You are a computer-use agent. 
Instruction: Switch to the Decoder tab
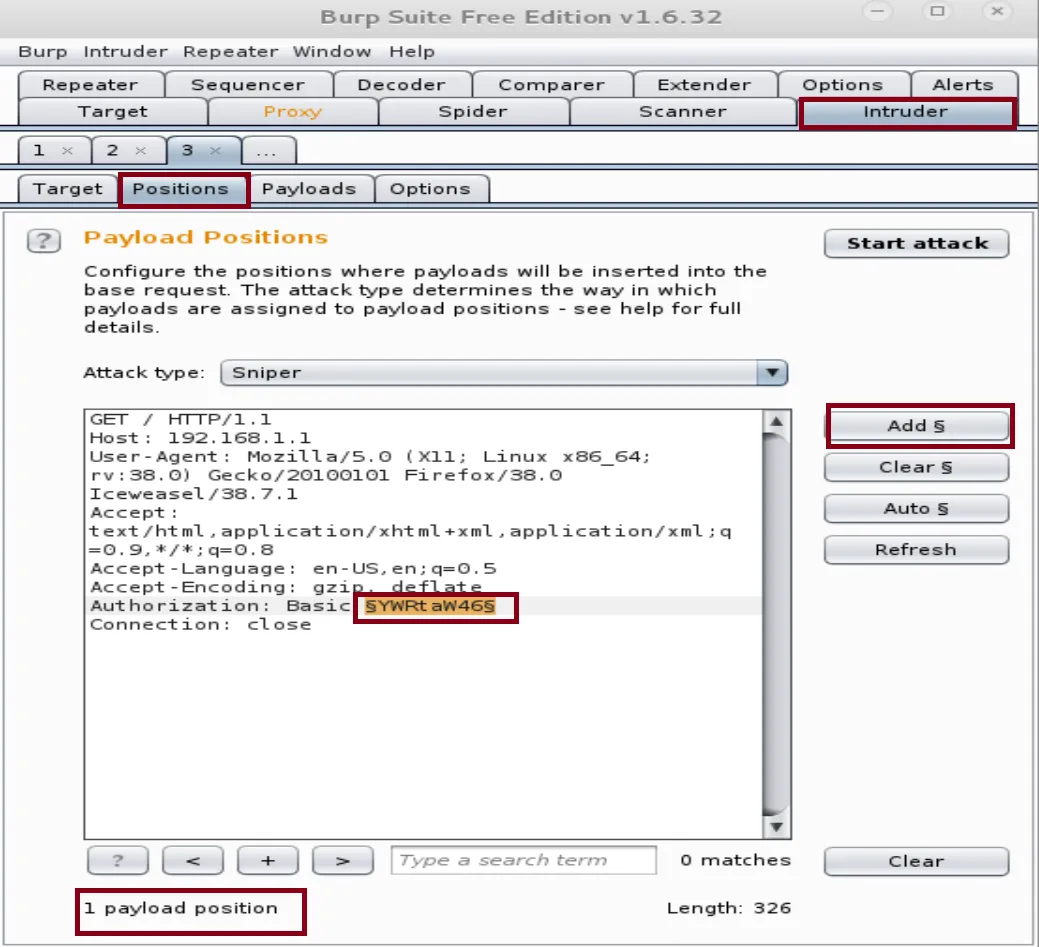[x=402, y=85]
